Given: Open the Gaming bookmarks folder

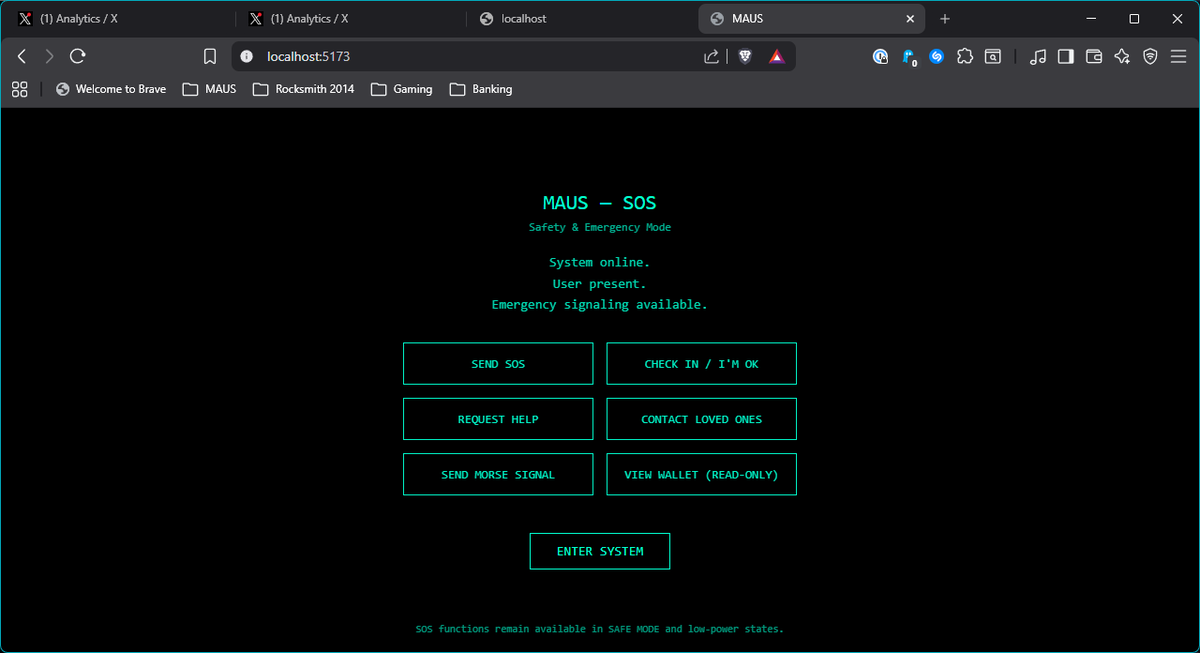Looking at the screenshot, I should pyautogui.click(x=402, y=89).
